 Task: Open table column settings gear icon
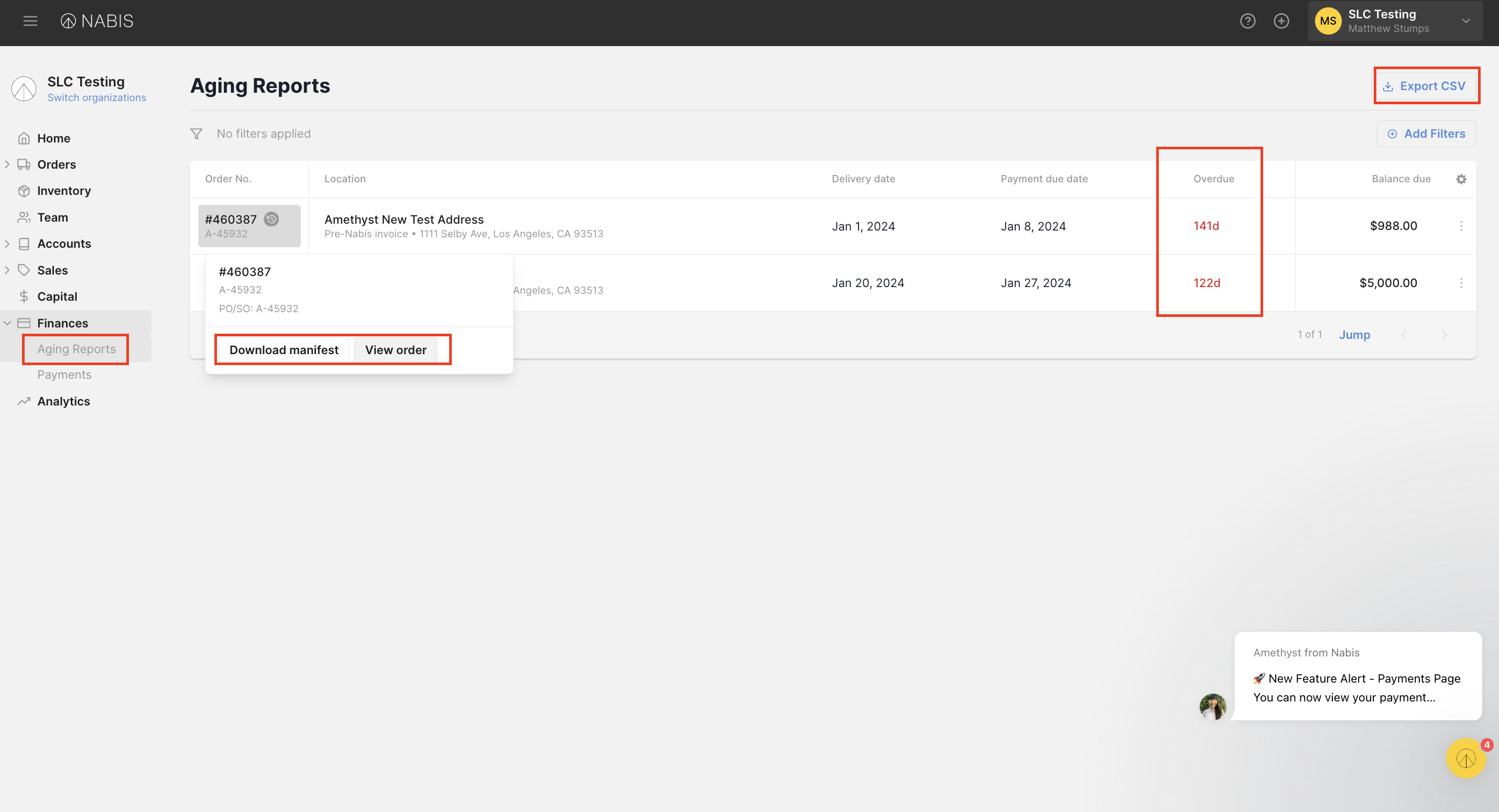[1461, 179]
